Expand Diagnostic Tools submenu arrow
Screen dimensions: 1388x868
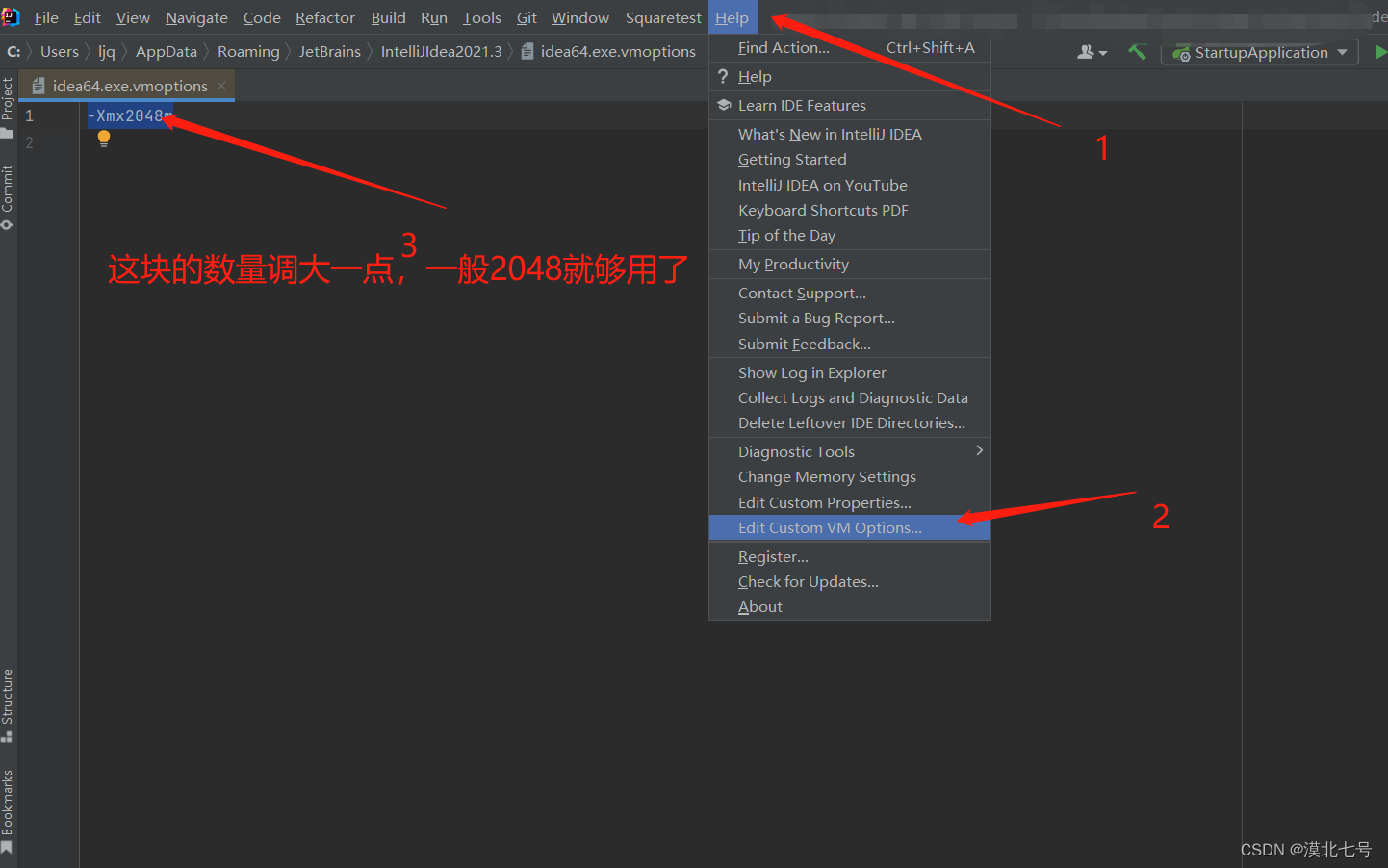coord(979,450)
